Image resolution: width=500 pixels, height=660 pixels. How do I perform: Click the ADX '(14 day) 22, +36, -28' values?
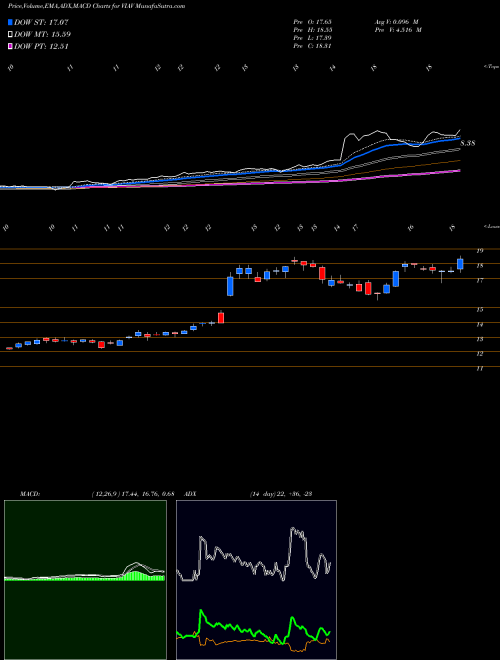pyautogui.click(x=280, y=494)
